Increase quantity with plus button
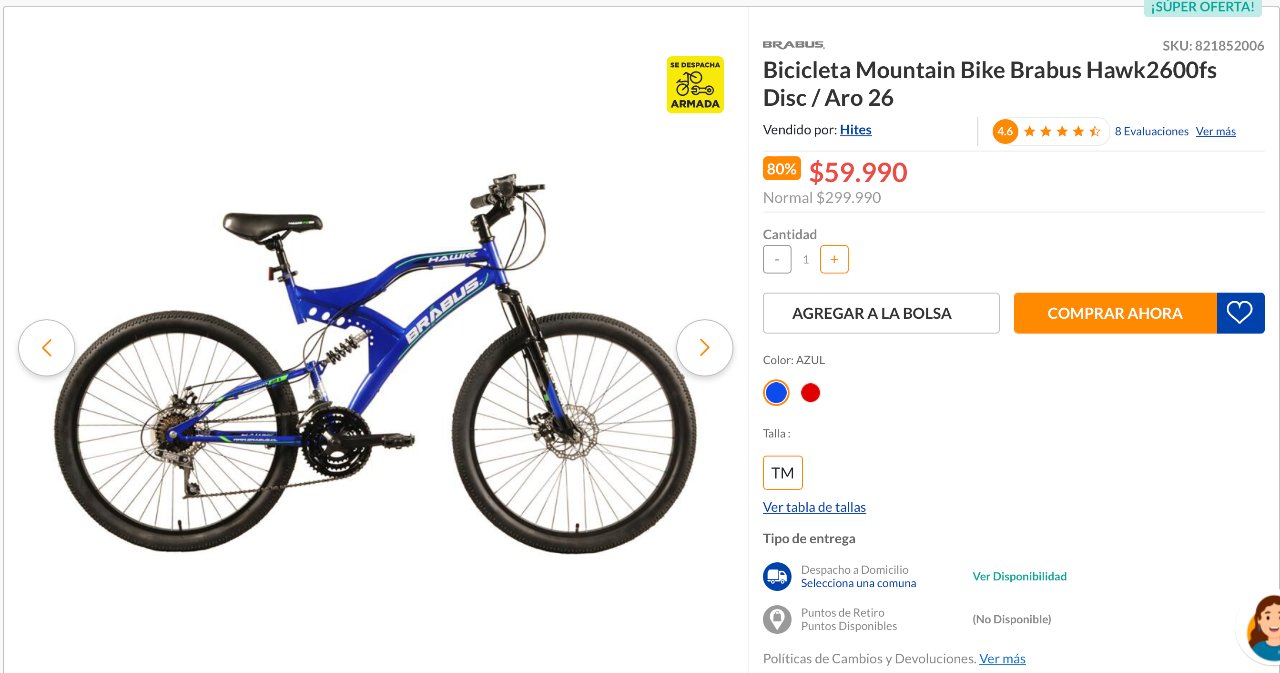Viewport: 1280px width, 673px height. 834,259
